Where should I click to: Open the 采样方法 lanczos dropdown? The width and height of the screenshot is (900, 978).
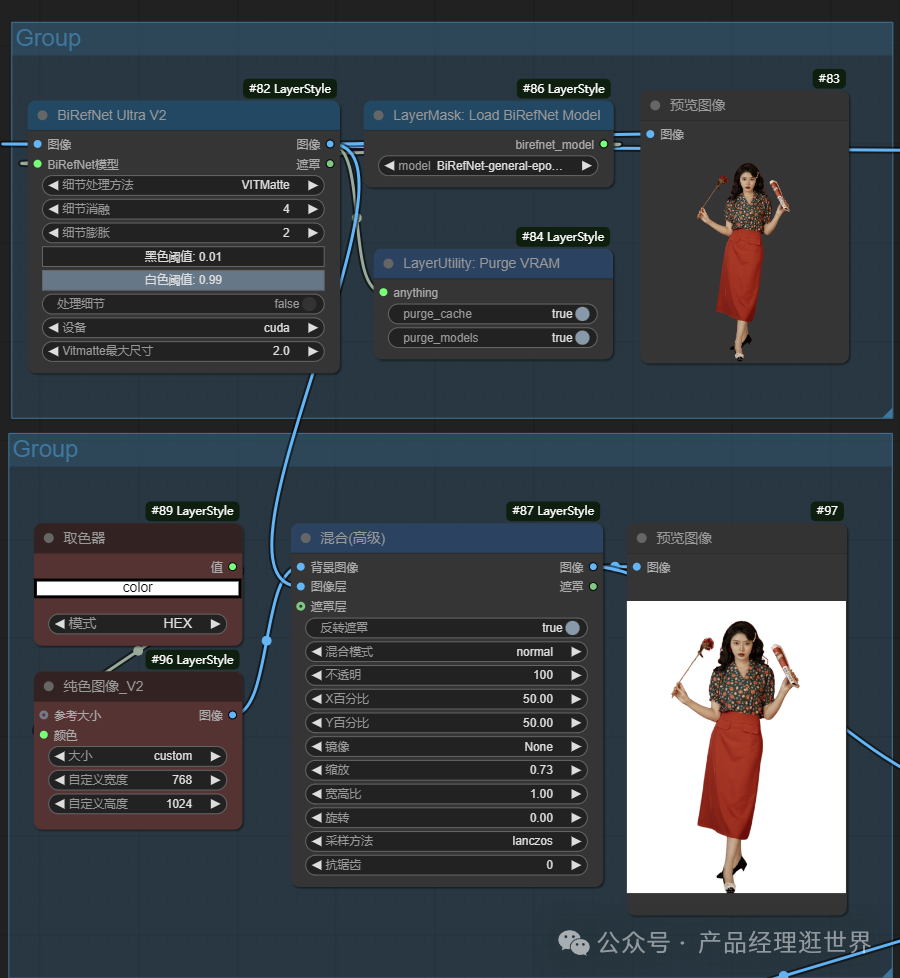pyautogui.click(x=446, y=841)
